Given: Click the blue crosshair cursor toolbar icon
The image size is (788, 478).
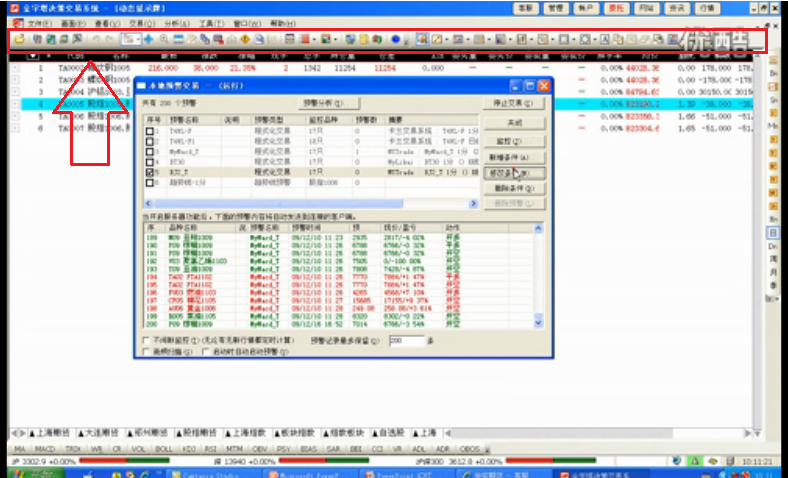Looking at the screenshot, I should 149,39.
